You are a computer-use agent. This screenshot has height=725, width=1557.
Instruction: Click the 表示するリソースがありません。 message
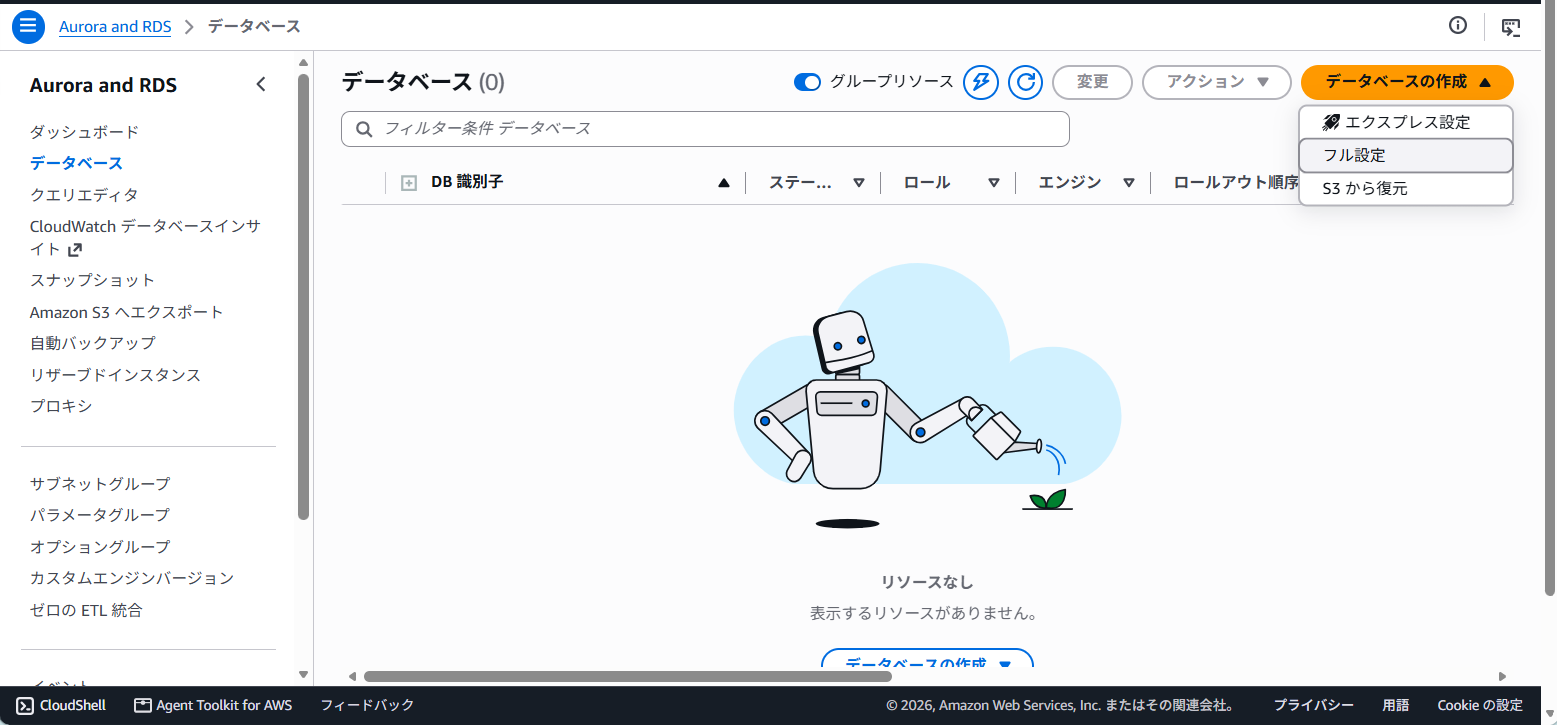927,613
